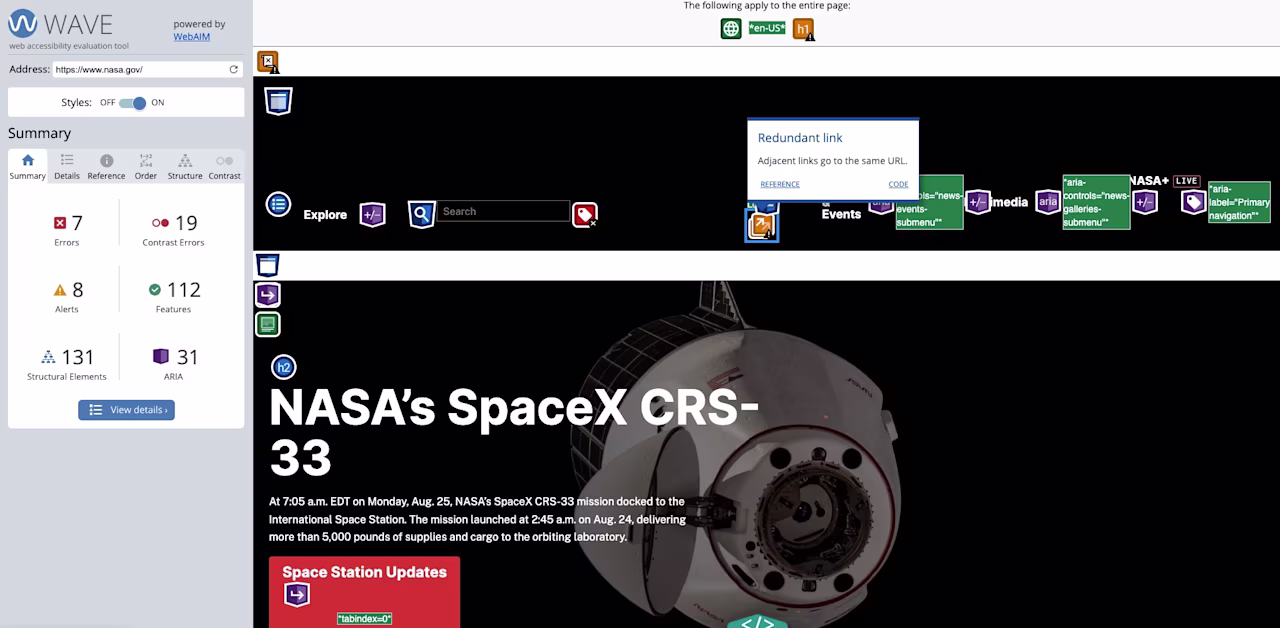Open the Explore menu in the NASA header
1280x628 pixels.
pos(325,215)
